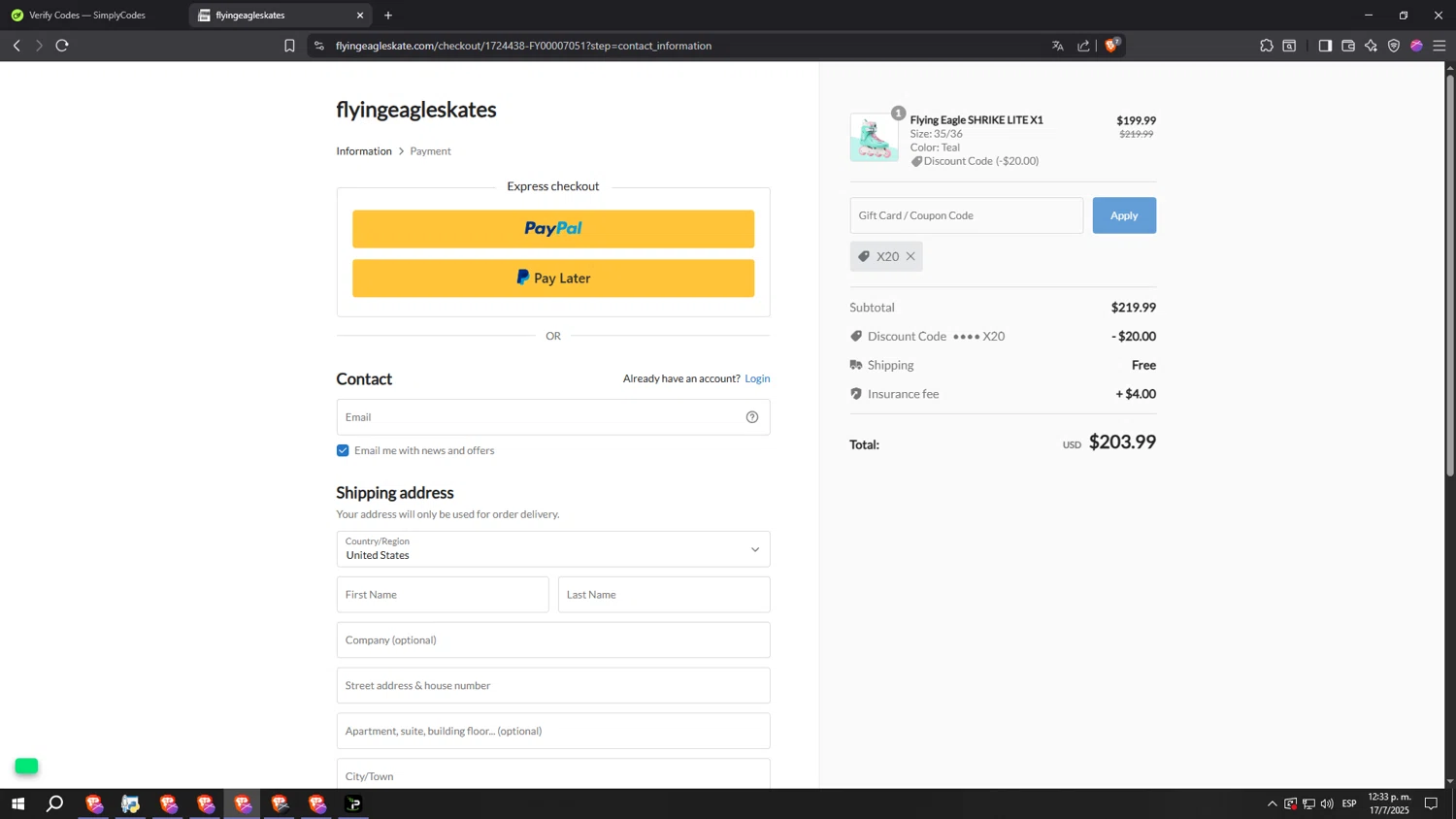The image size is (1456, 819).
Task: Open a new browser tab
Action: (388, 16)
